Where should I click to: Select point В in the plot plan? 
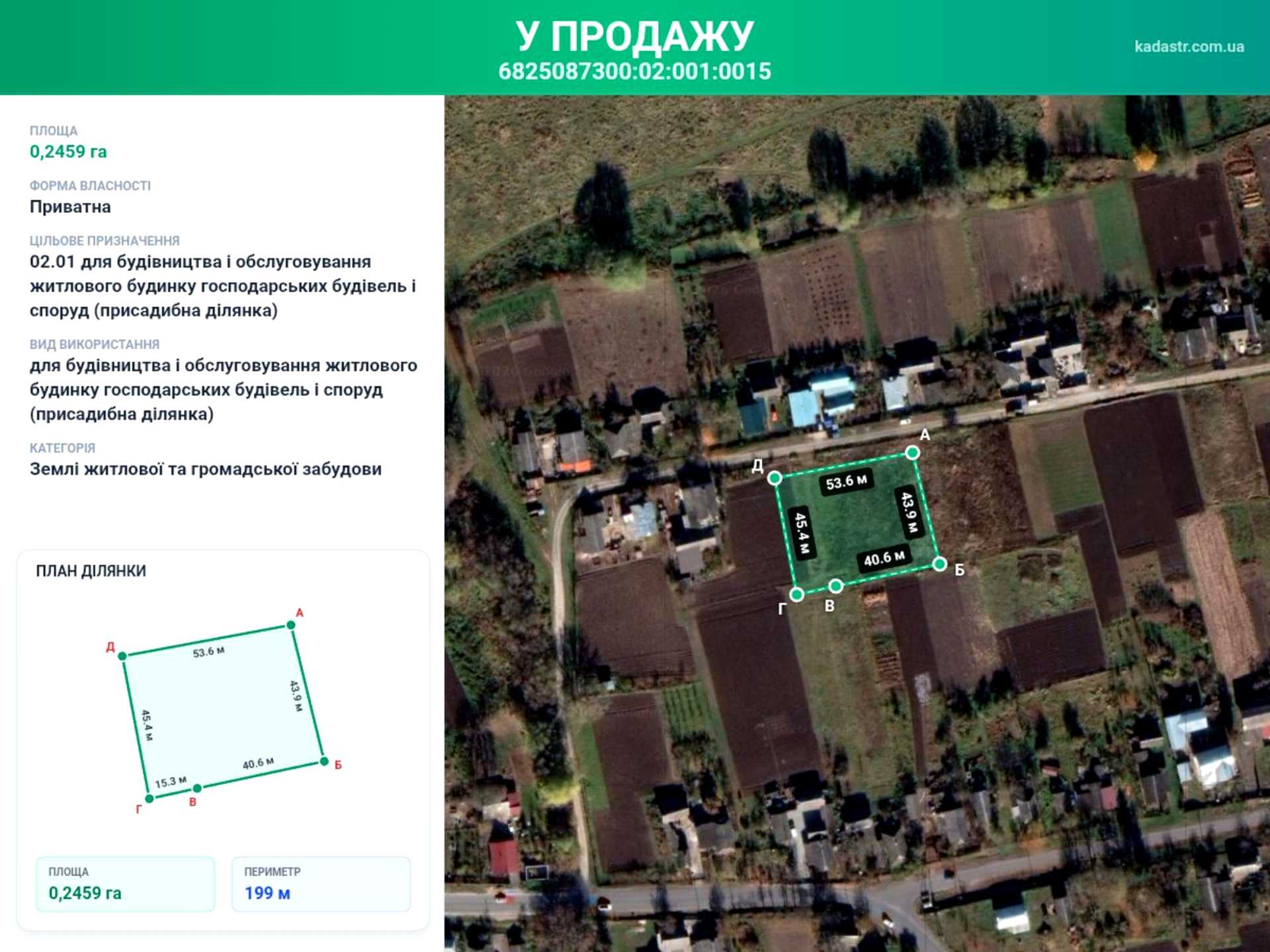point(197,788)
